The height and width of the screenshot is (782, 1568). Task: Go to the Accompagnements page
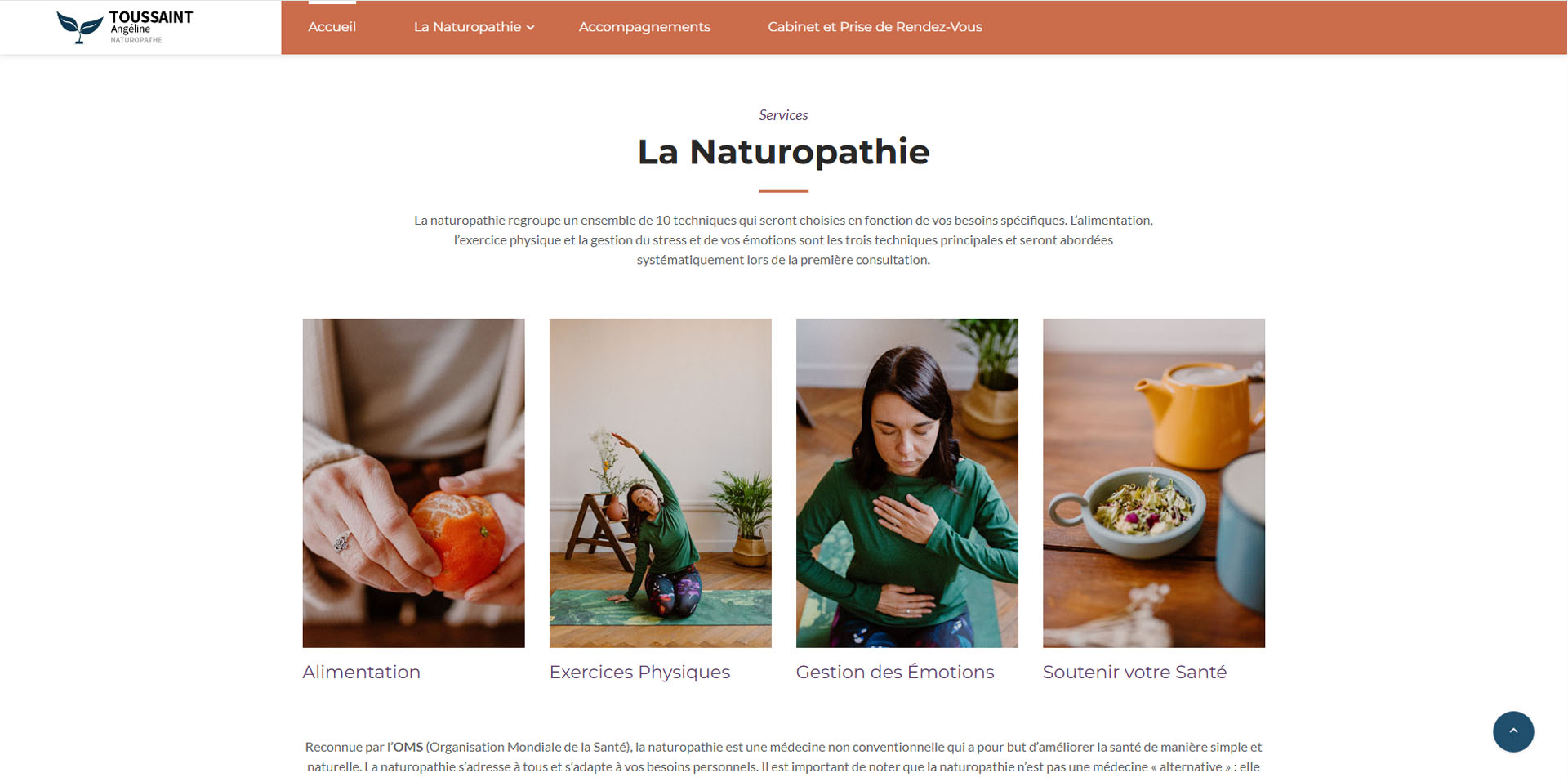pos(644,27)
